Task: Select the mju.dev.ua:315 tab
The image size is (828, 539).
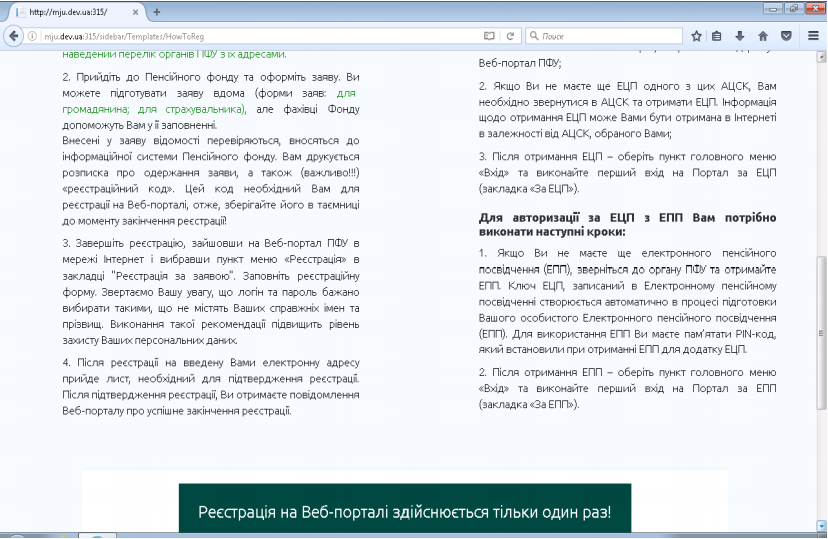Action: point(74,12)
